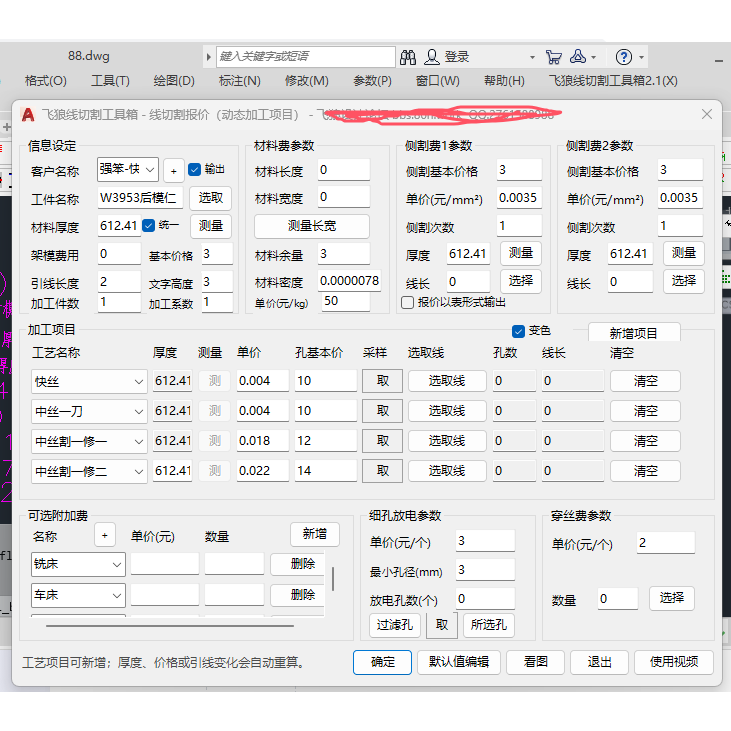Toggle the 输出 checkbox
The image size is (731, 731).
click(x=194, y=169)
